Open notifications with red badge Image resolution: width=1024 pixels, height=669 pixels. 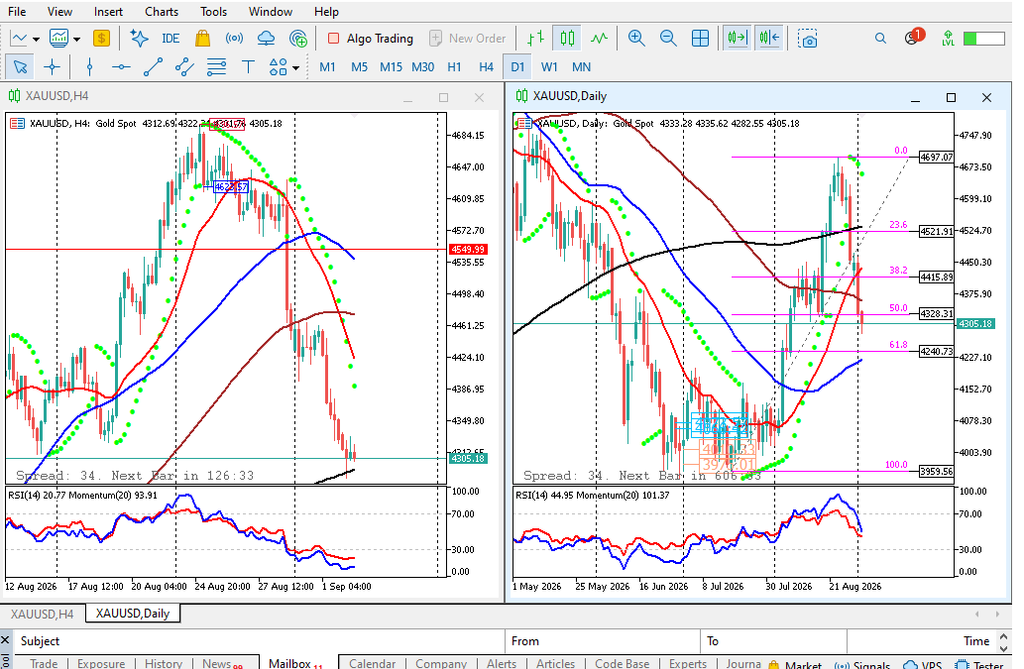[x=914, y=37]
